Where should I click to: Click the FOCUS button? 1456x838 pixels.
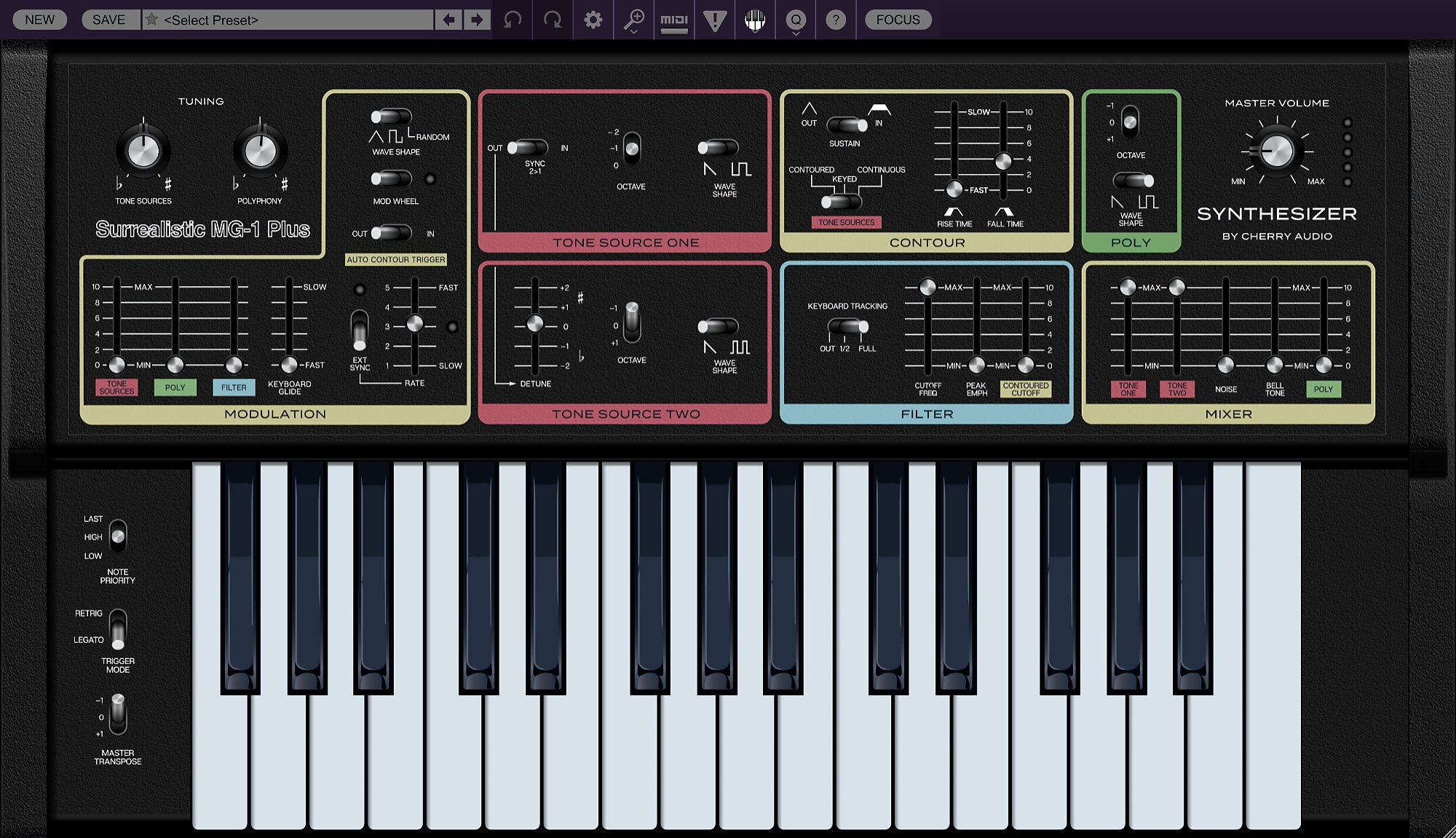pyautogui.click(x=898, y=20)
